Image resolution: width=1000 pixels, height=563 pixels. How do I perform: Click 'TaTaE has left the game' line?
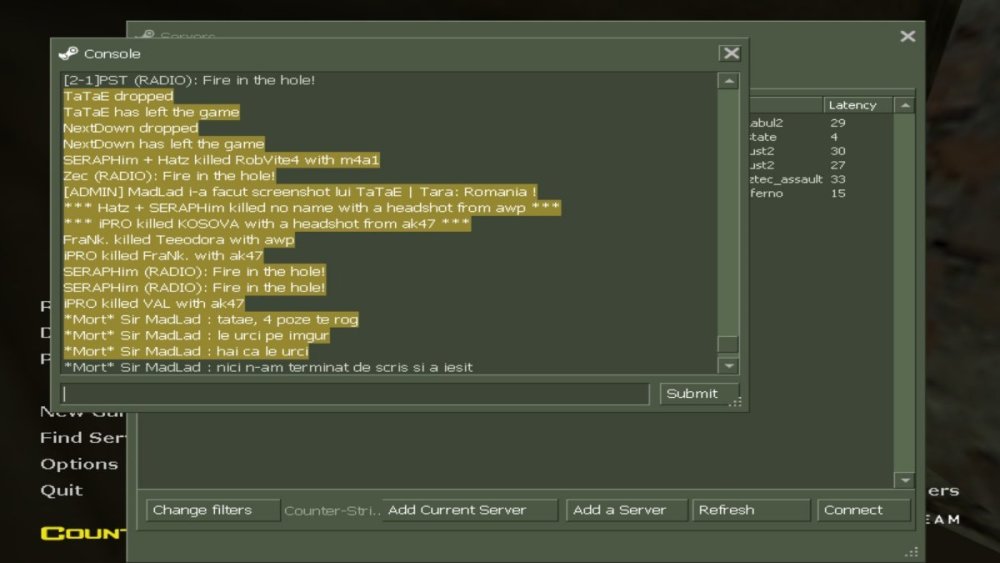click(151, 112)
